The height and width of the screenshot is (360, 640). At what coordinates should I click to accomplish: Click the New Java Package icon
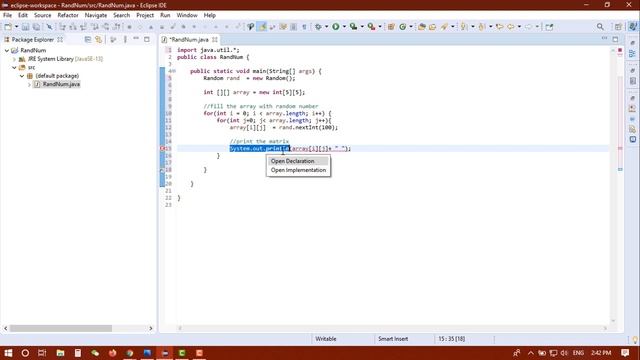[391, 27]
